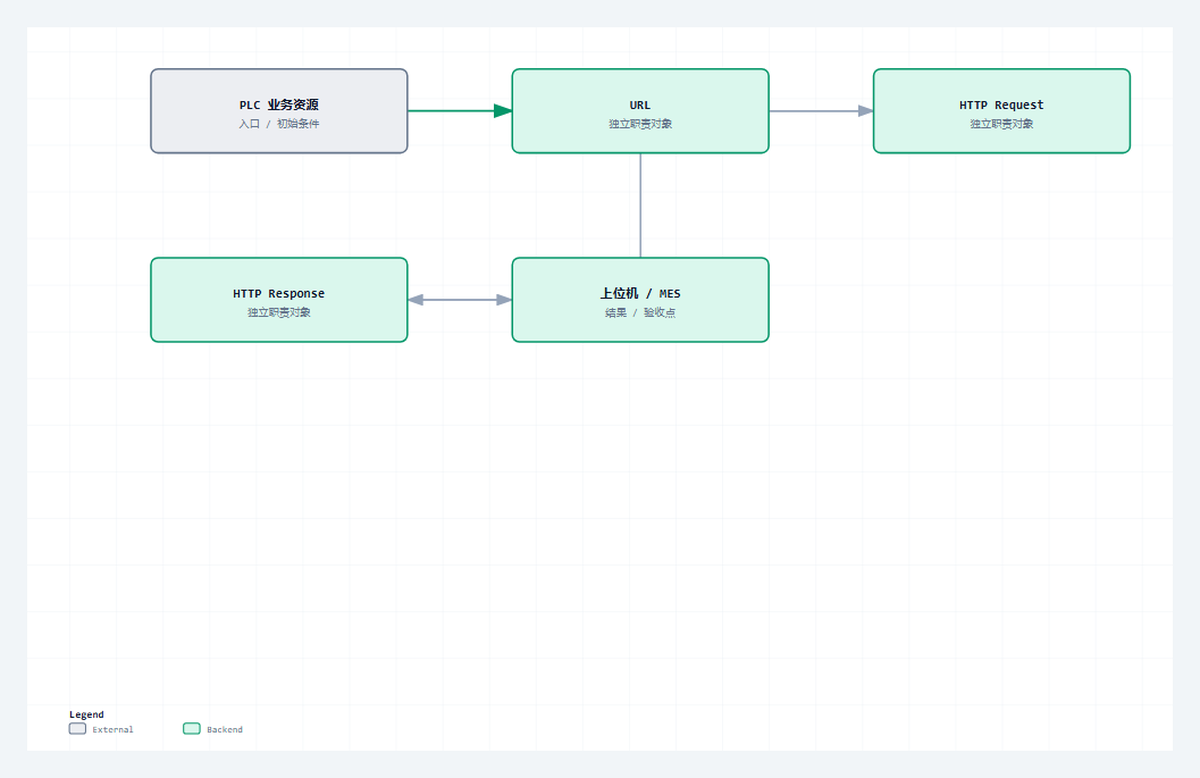Select the URL node box

640,111
